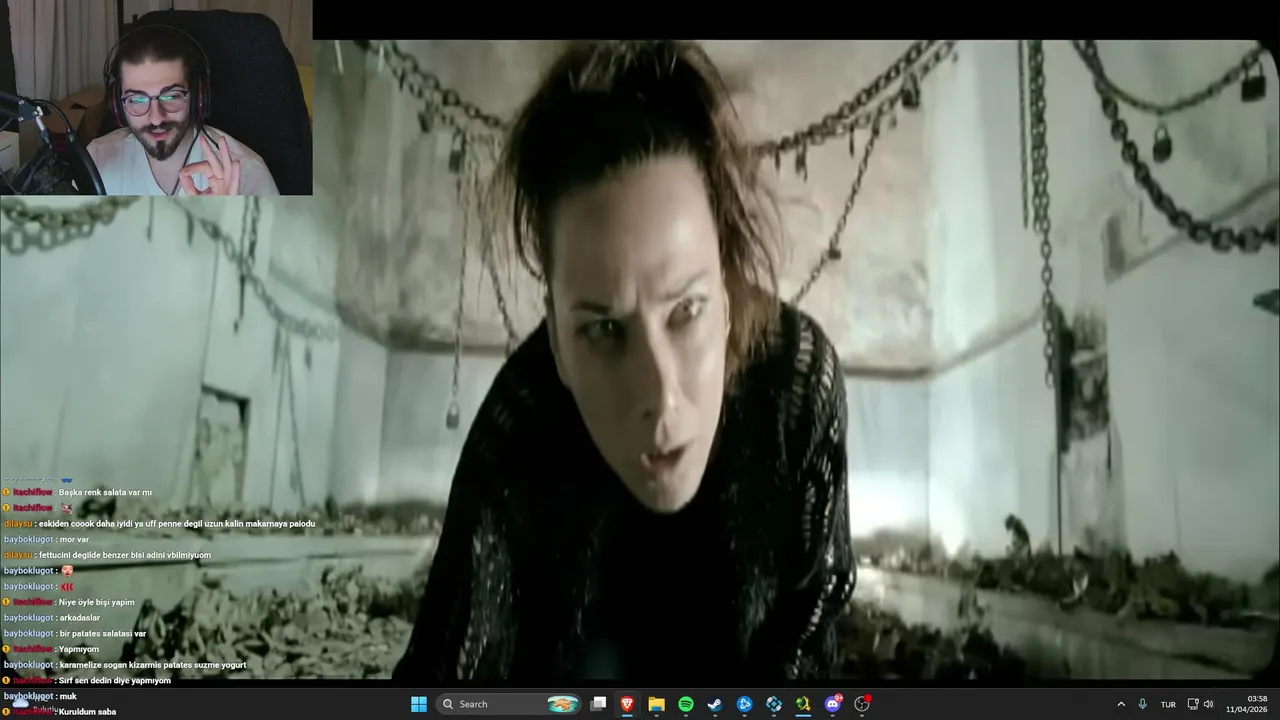Switch to the Brave browser taskbar icon
1280x720 pixels.
[x=627, y=704]
